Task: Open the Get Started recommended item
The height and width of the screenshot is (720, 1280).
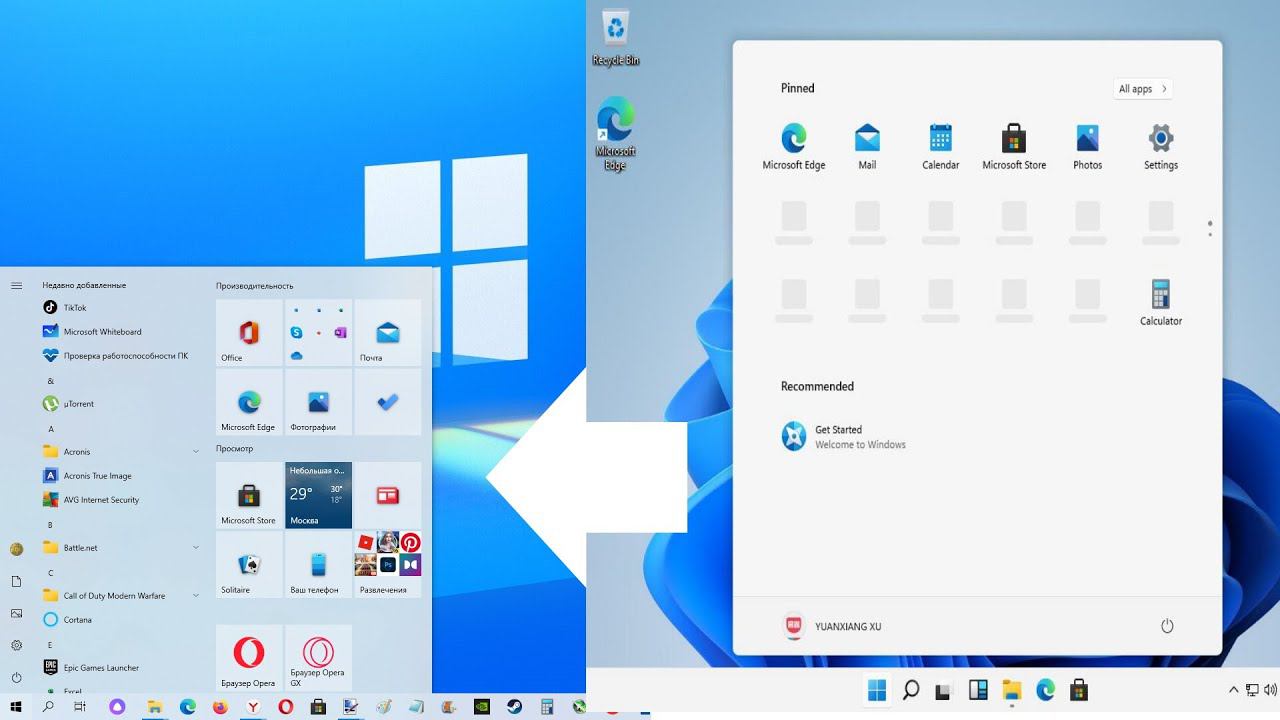Action: 844,437
